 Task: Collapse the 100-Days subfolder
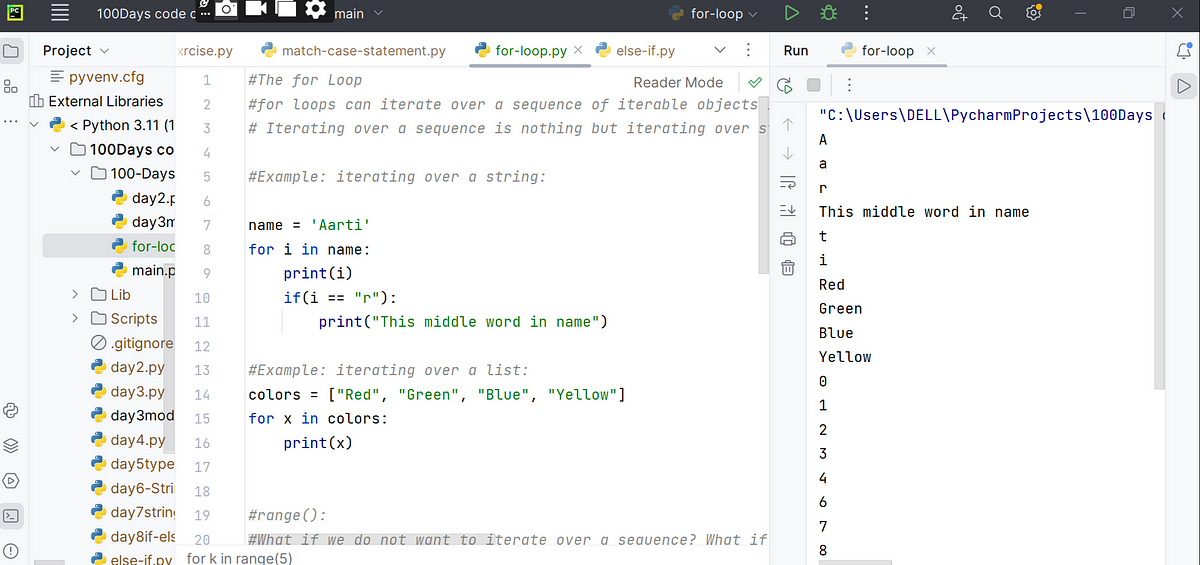pyautogui.click(x=76, y=174)
